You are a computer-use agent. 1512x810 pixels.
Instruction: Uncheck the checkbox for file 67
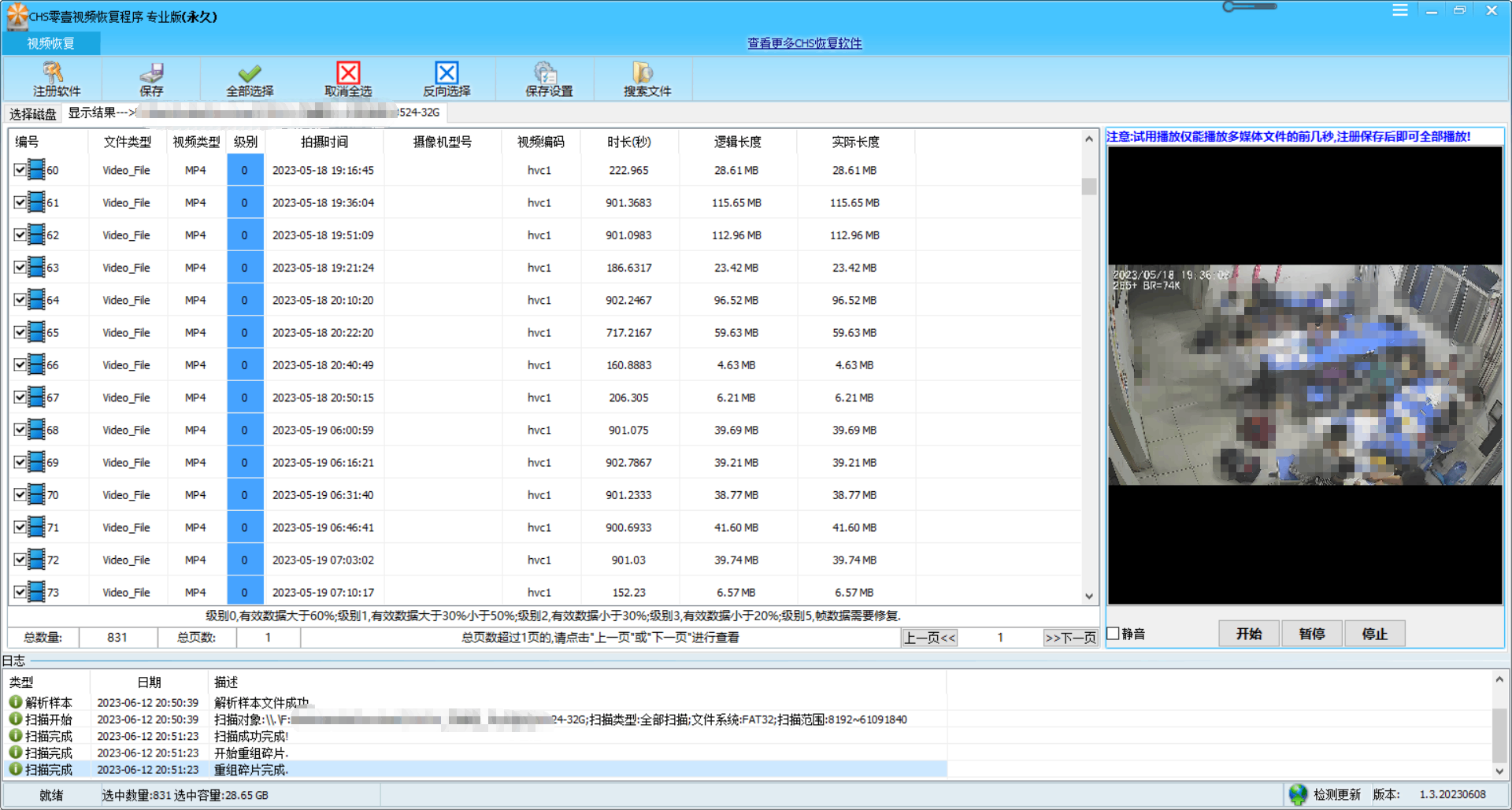(x=20, y=397)
